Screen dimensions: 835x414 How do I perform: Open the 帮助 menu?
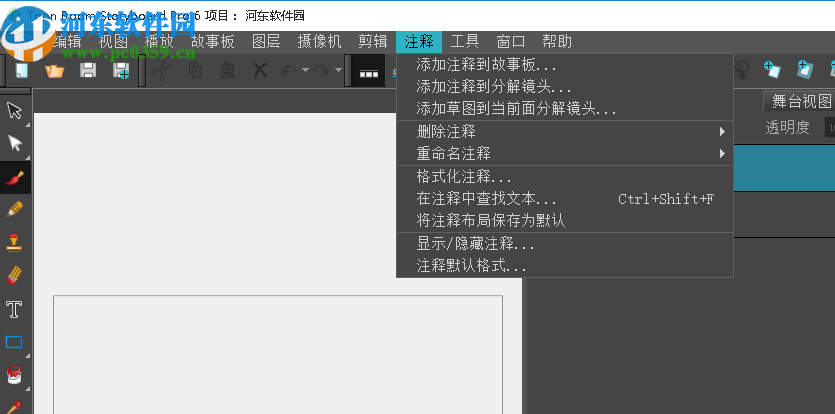557,42
